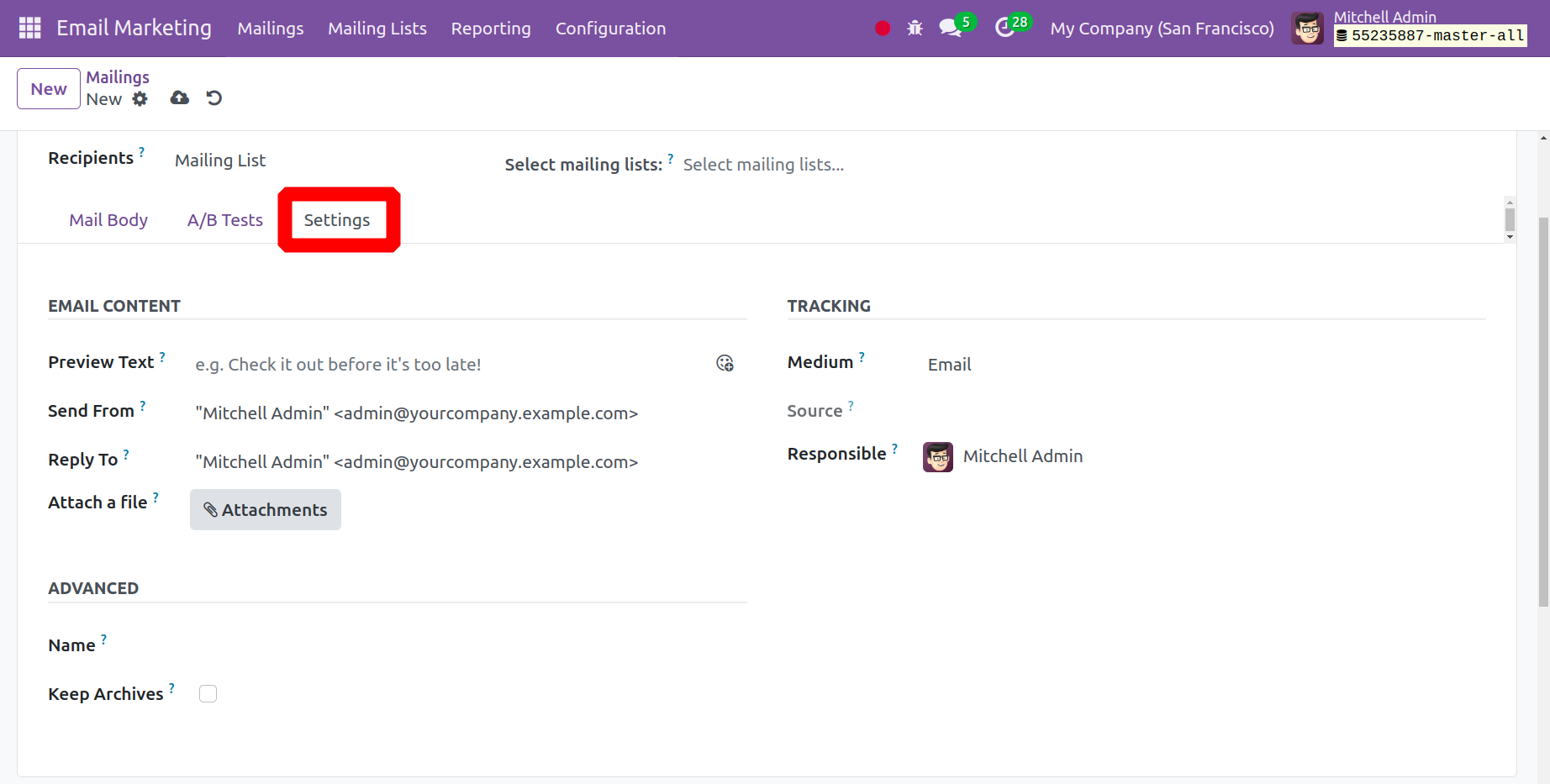This screenshot has width=1550, height=784.
Task: Switch to the Mail Body tab
Action: tap(108, 220)
